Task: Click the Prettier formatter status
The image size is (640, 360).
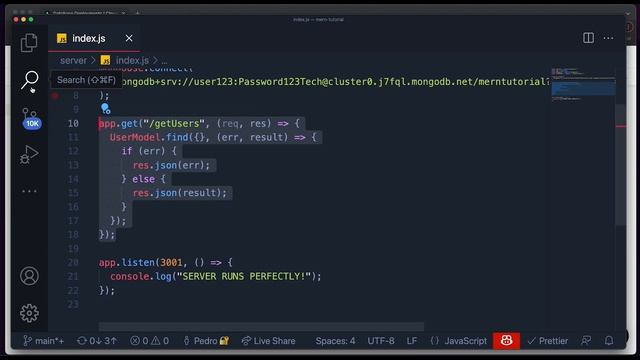Action: pyautogui.click(x=548, y=340)
